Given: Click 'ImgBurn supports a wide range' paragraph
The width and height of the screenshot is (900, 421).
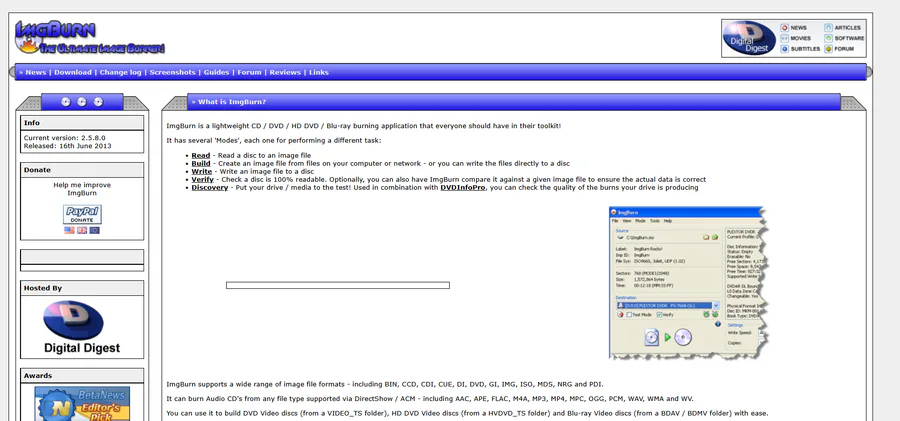Looking at the screenshot, I should pyautogui.click(x=385, y=384).
